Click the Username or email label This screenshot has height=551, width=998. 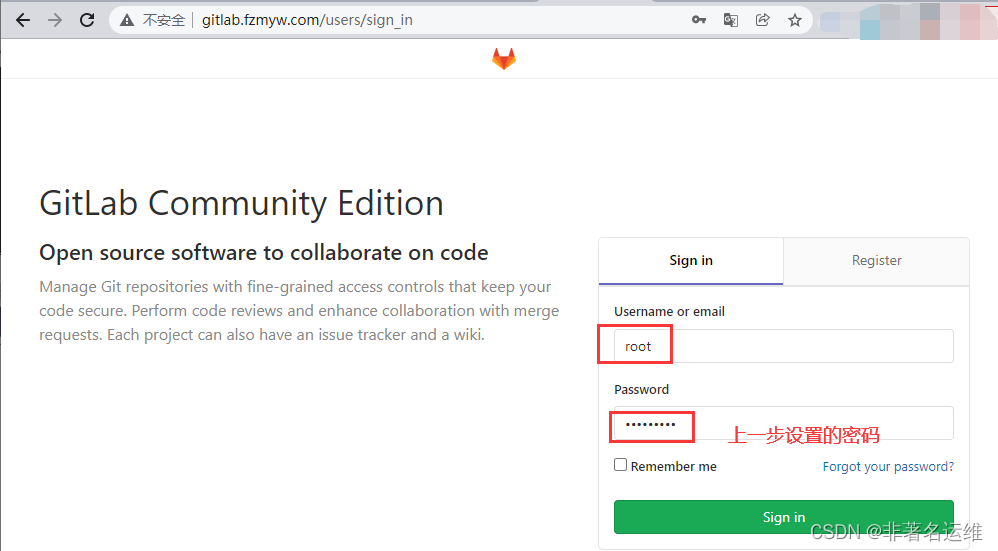(x=669, y=312)
